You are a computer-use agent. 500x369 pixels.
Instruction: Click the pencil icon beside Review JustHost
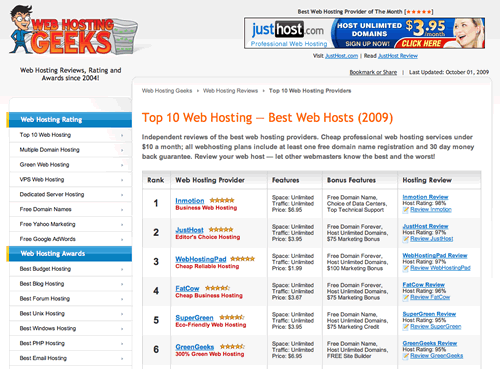click(406, 239)
